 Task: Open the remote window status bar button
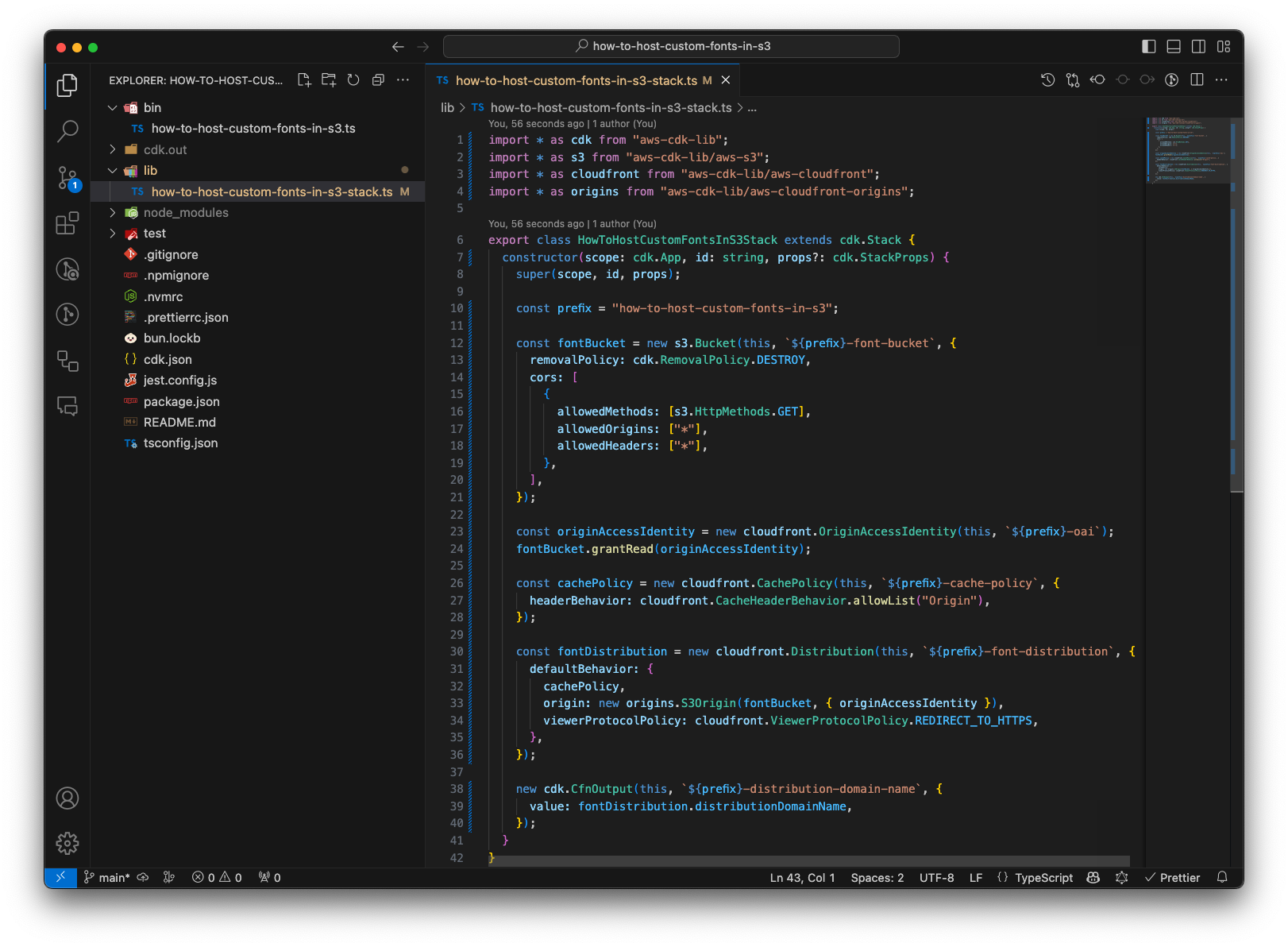click(60, 877)
